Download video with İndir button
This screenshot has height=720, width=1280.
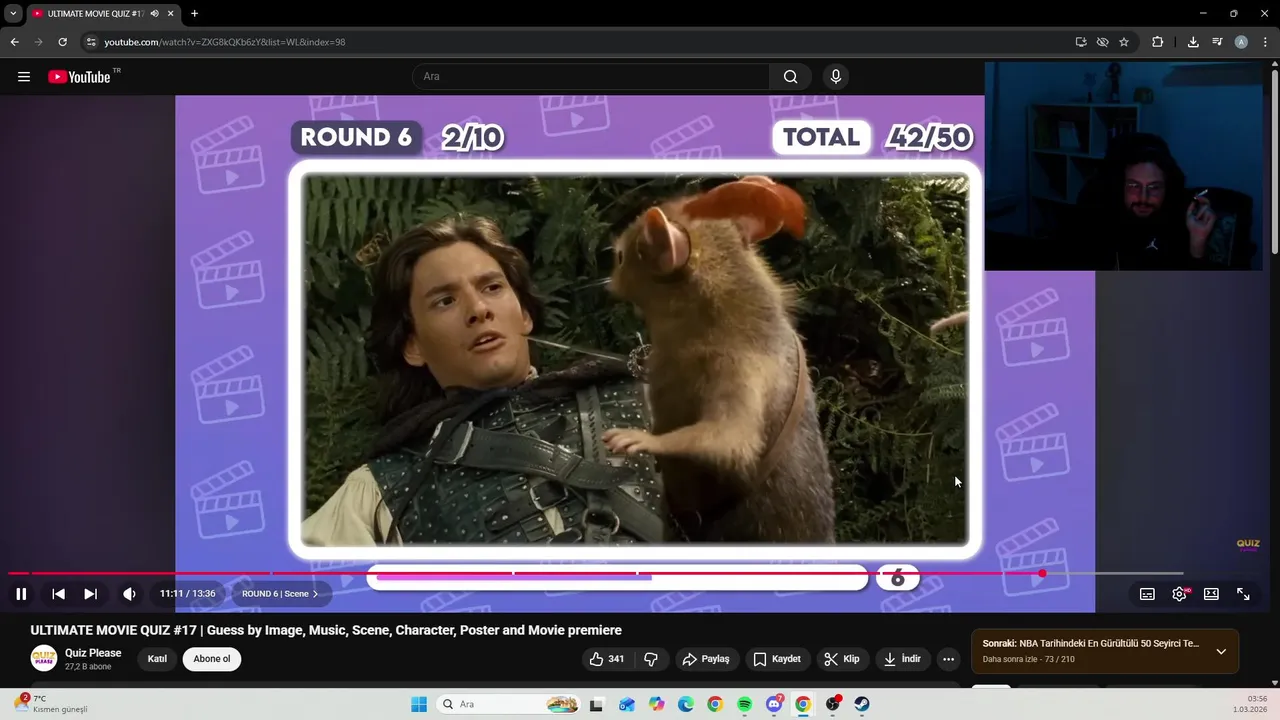[902, 659]
